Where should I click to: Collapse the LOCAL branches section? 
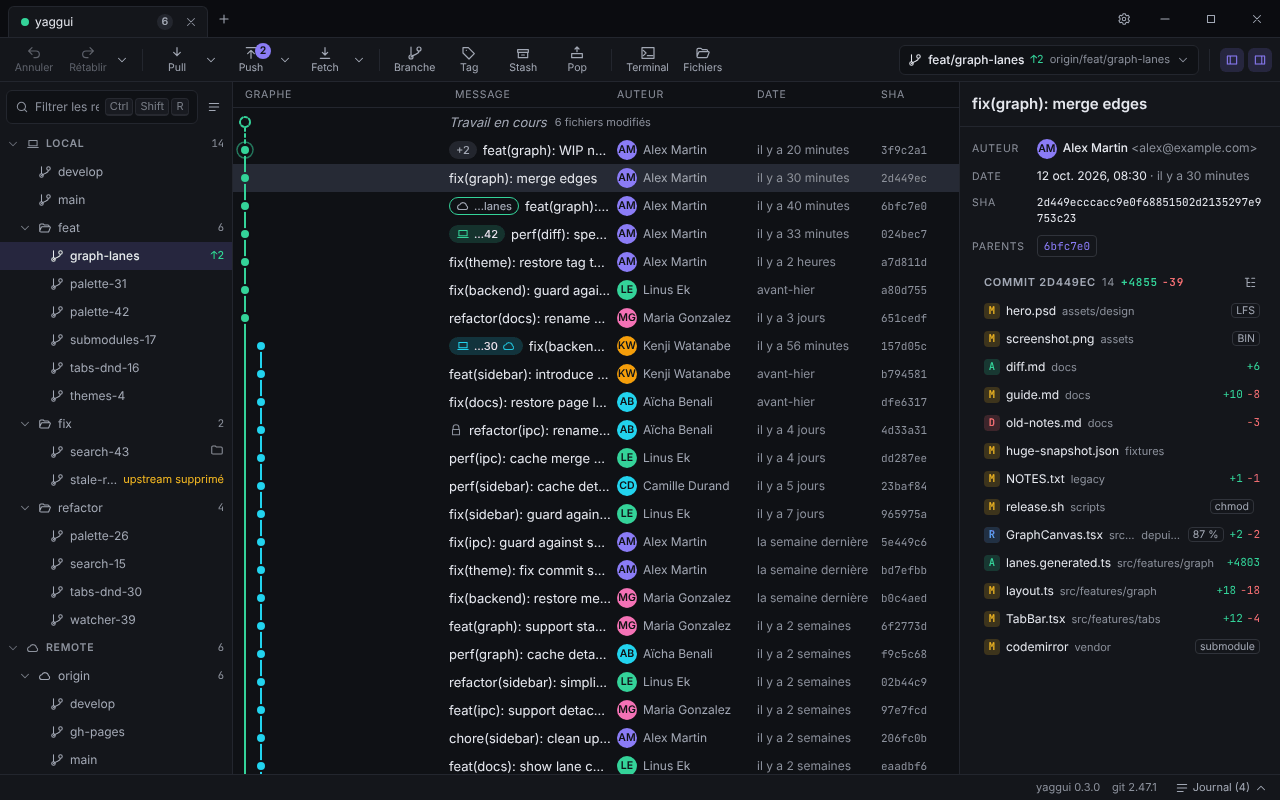click(x=14, y=143)
